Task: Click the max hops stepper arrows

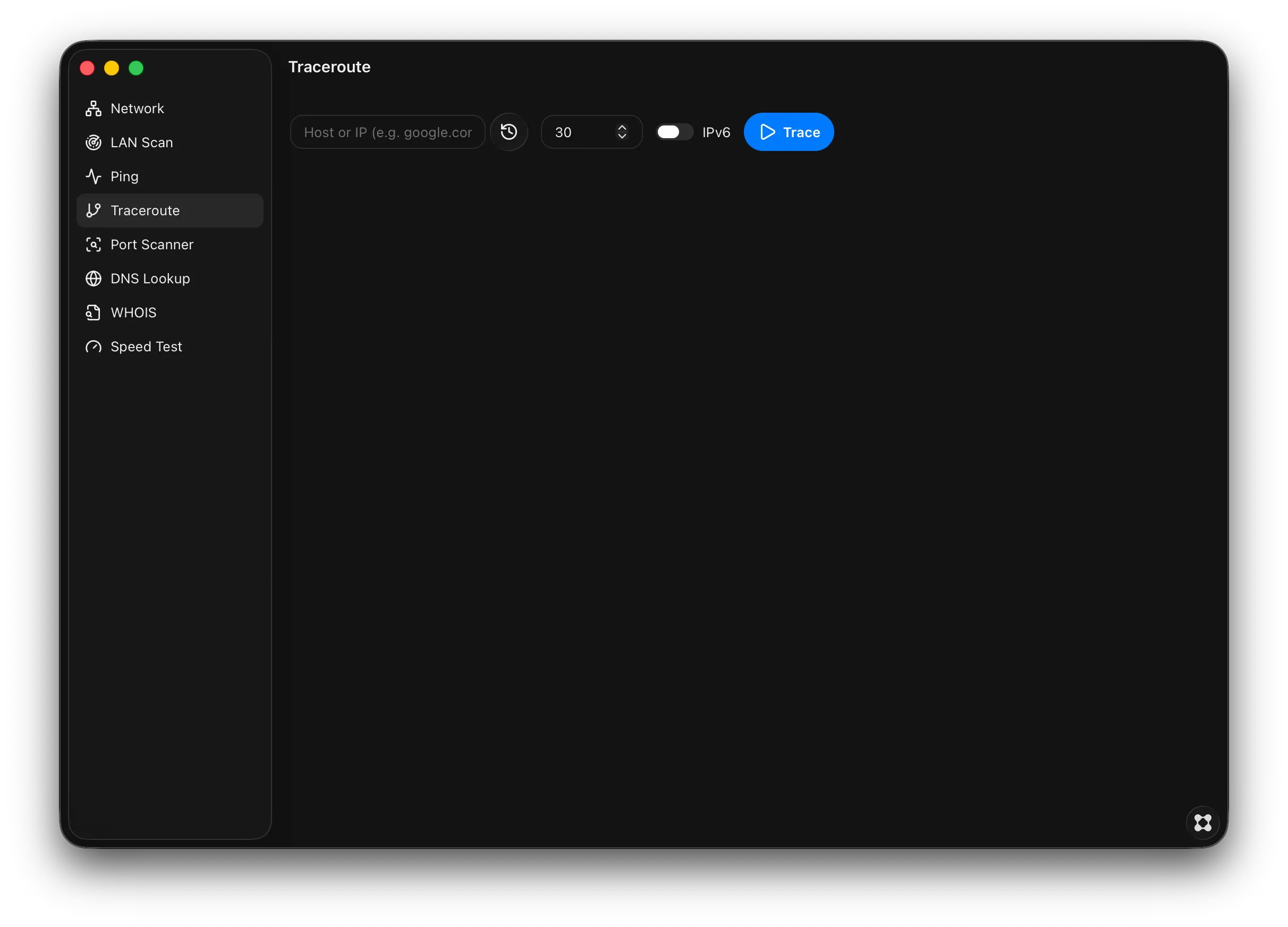Action: [x=622, y=132]
